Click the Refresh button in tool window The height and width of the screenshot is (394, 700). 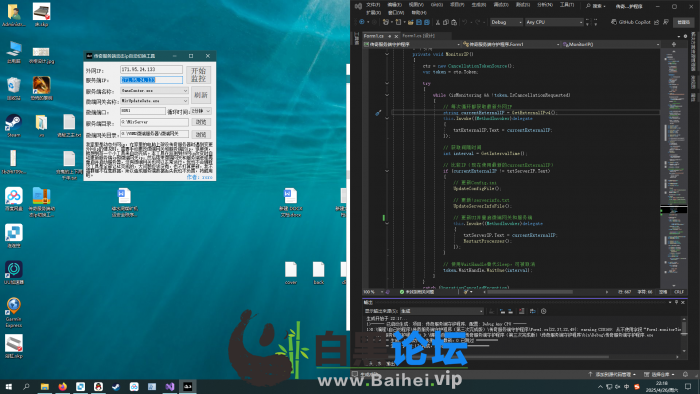pos(200,95)
